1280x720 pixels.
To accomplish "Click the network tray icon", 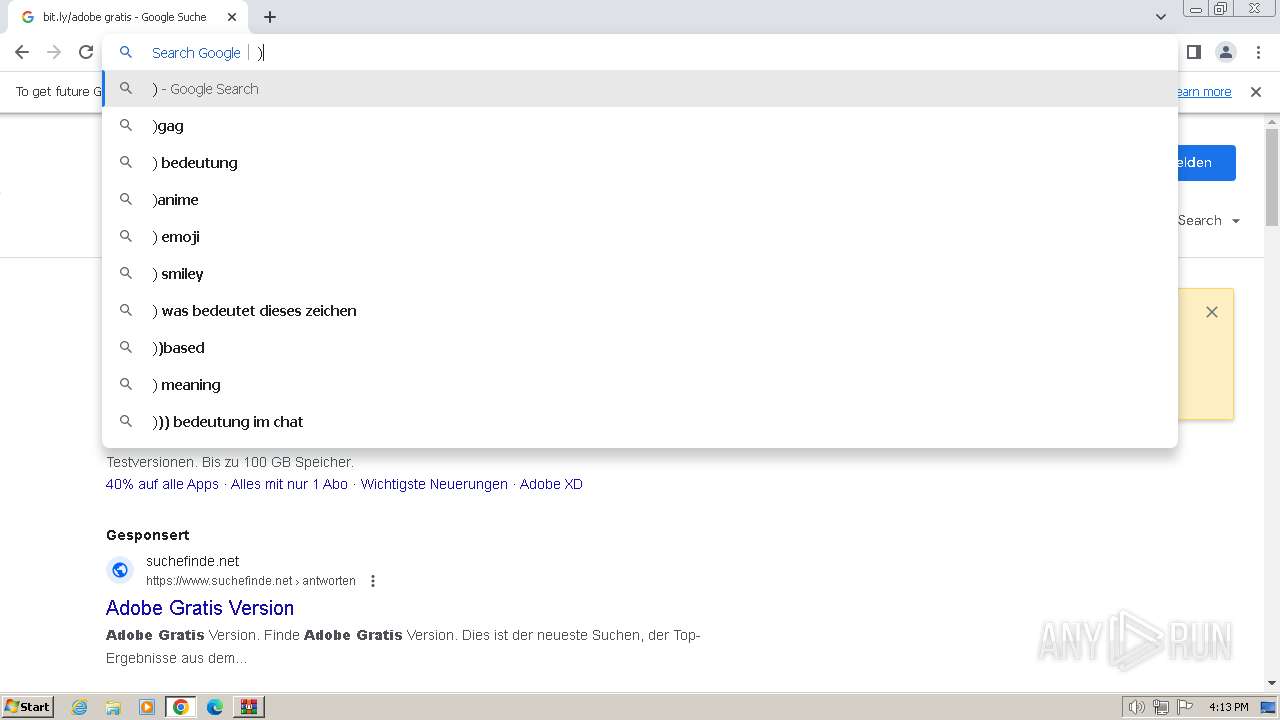I will (x=1161, y=707).
